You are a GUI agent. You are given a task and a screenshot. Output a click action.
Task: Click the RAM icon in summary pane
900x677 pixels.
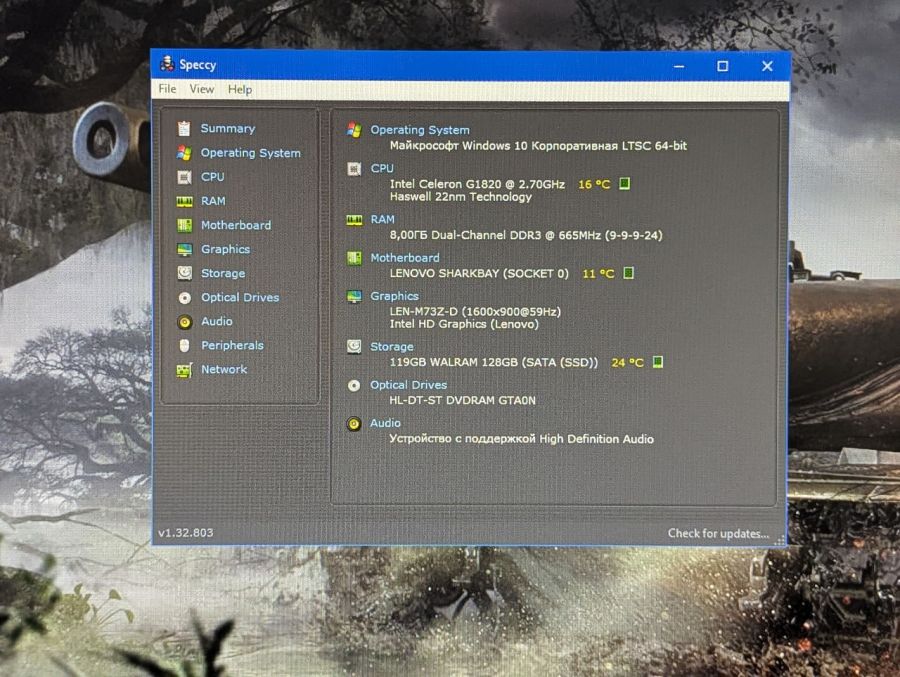(x=354, y=220)
